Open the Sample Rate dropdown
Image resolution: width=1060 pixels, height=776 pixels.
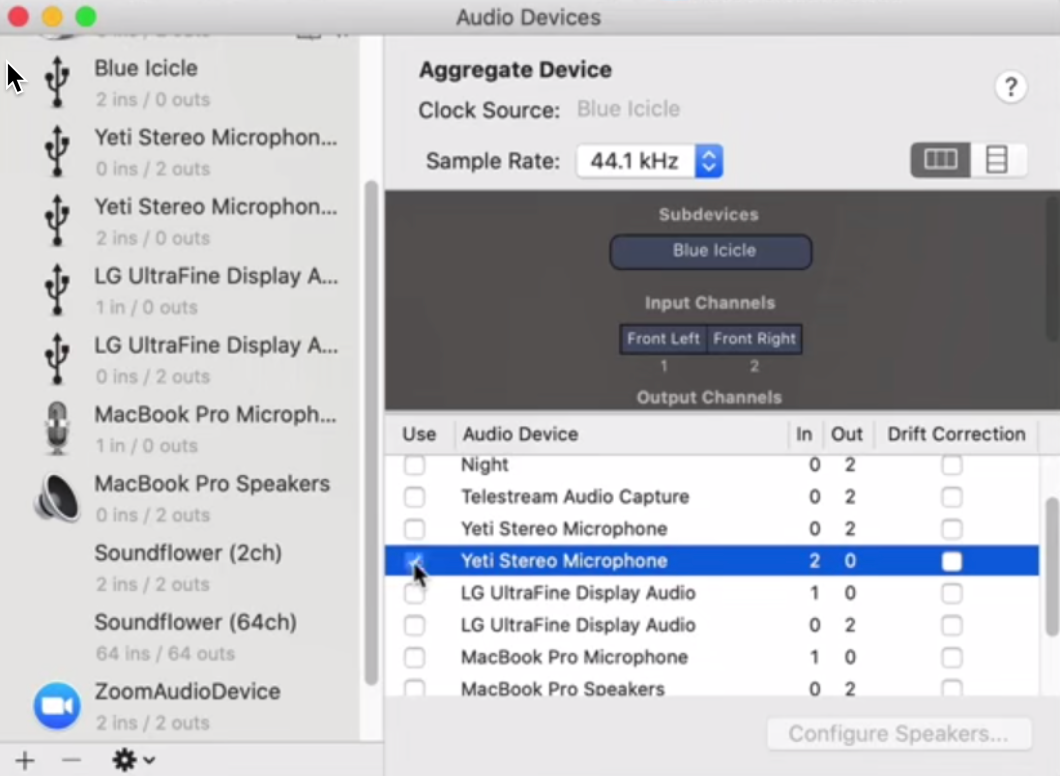pyautogui.click(x=650, y=162)
